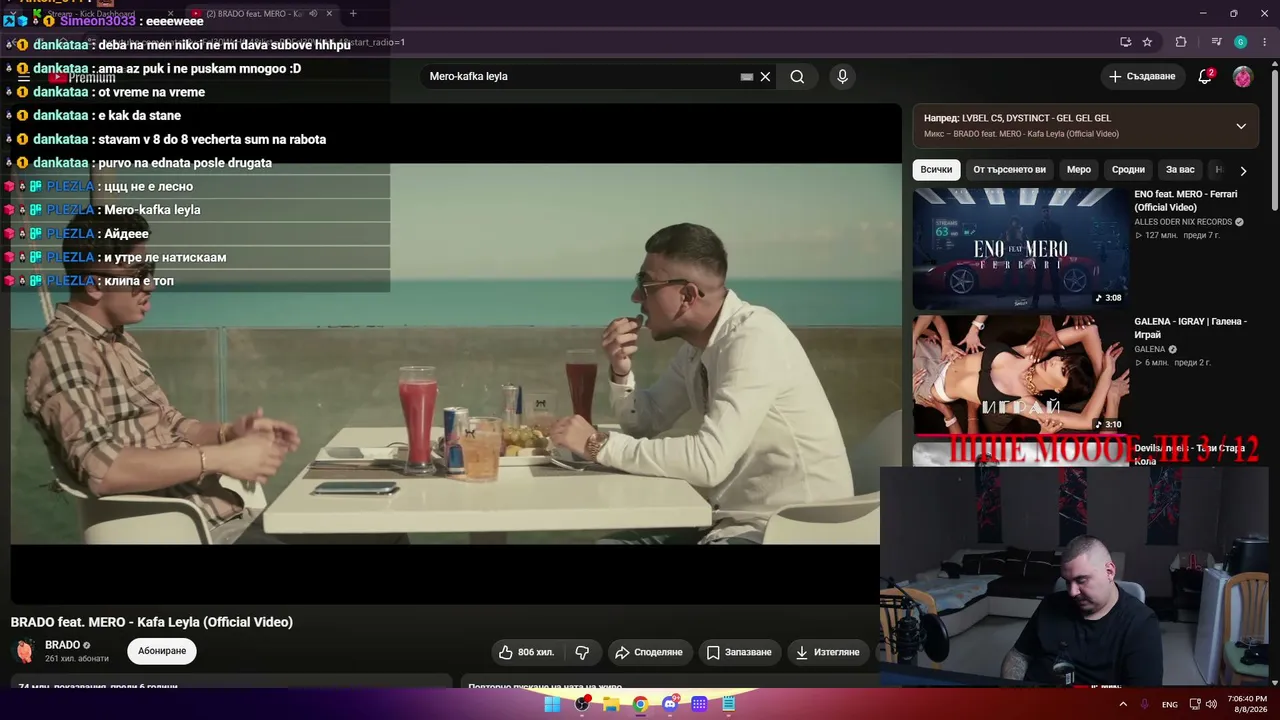Start voice search with the microphone icon
Viewport: 1280px width, 720px height.
(842, 77)
